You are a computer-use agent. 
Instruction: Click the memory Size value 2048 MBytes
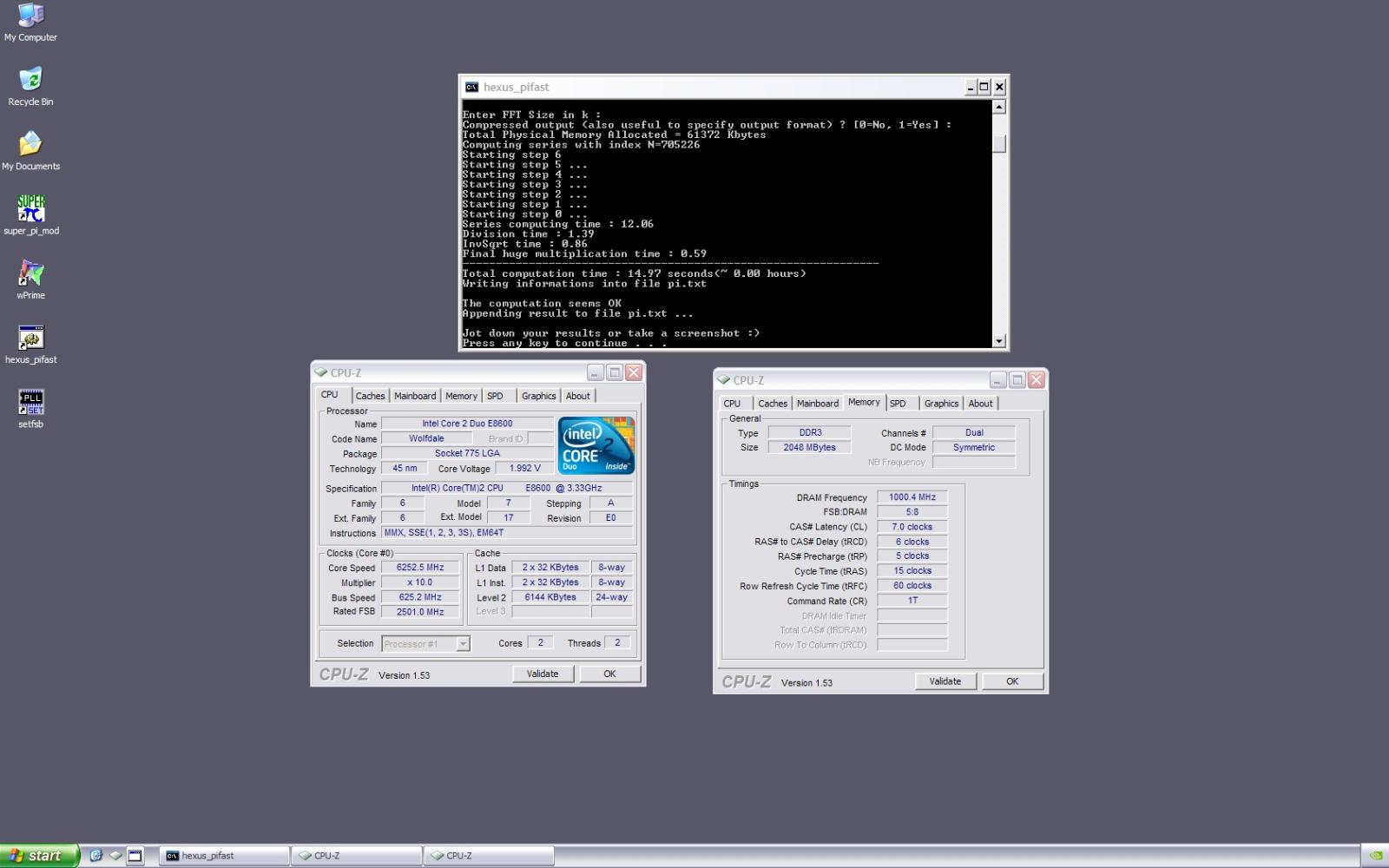[x=809, y=448]
